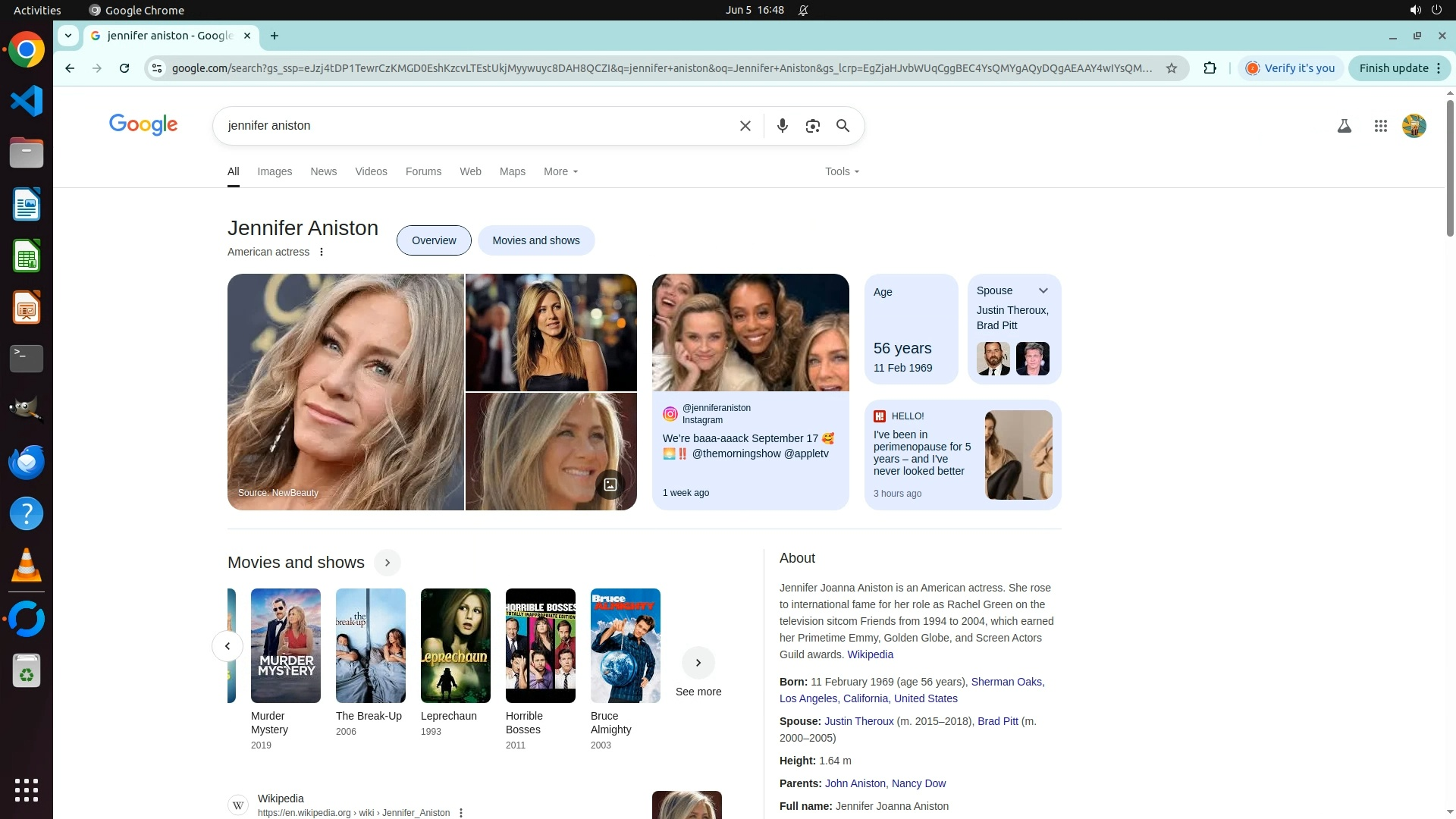Open Chrome extensions puzzle icon
This screenshot has height=819, width=1456.
[x=1210, y=68]
